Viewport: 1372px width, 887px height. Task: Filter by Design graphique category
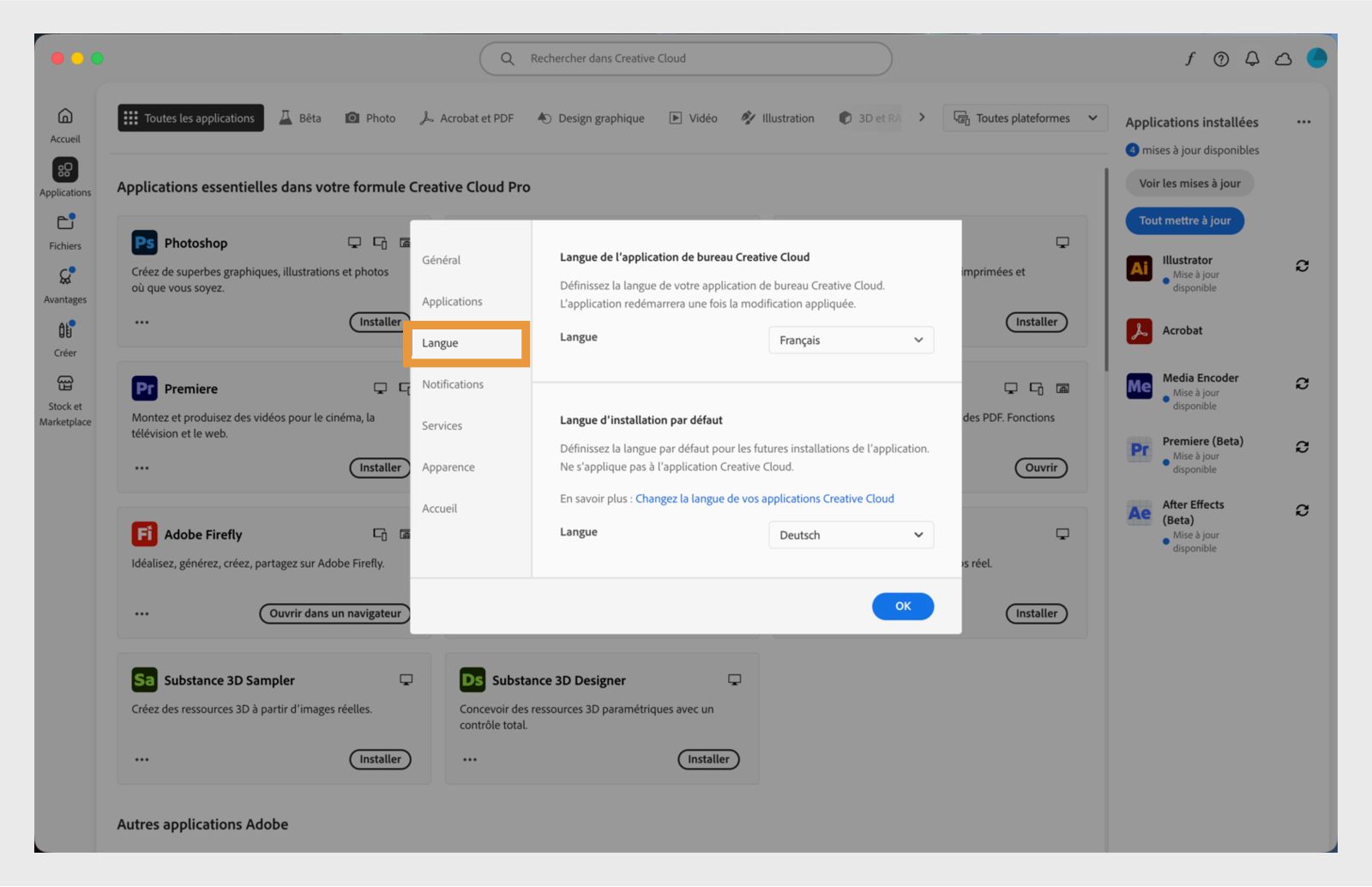tap(591, 118)
